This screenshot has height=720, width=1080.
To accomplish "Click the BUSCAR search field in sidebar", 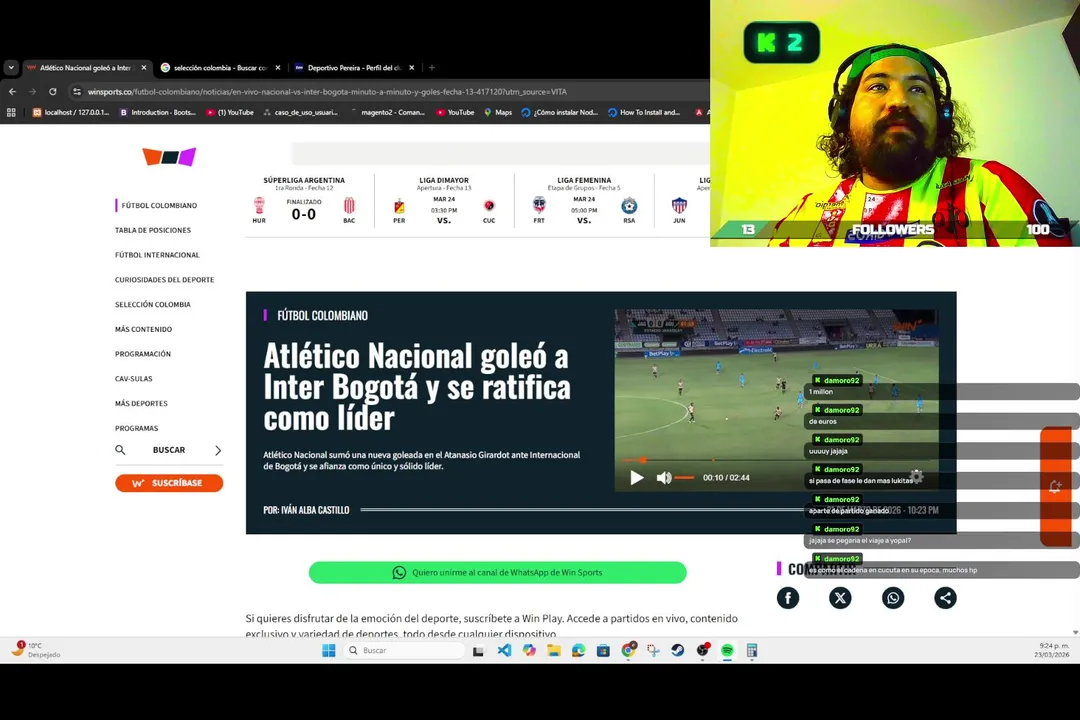I will 169,450.
